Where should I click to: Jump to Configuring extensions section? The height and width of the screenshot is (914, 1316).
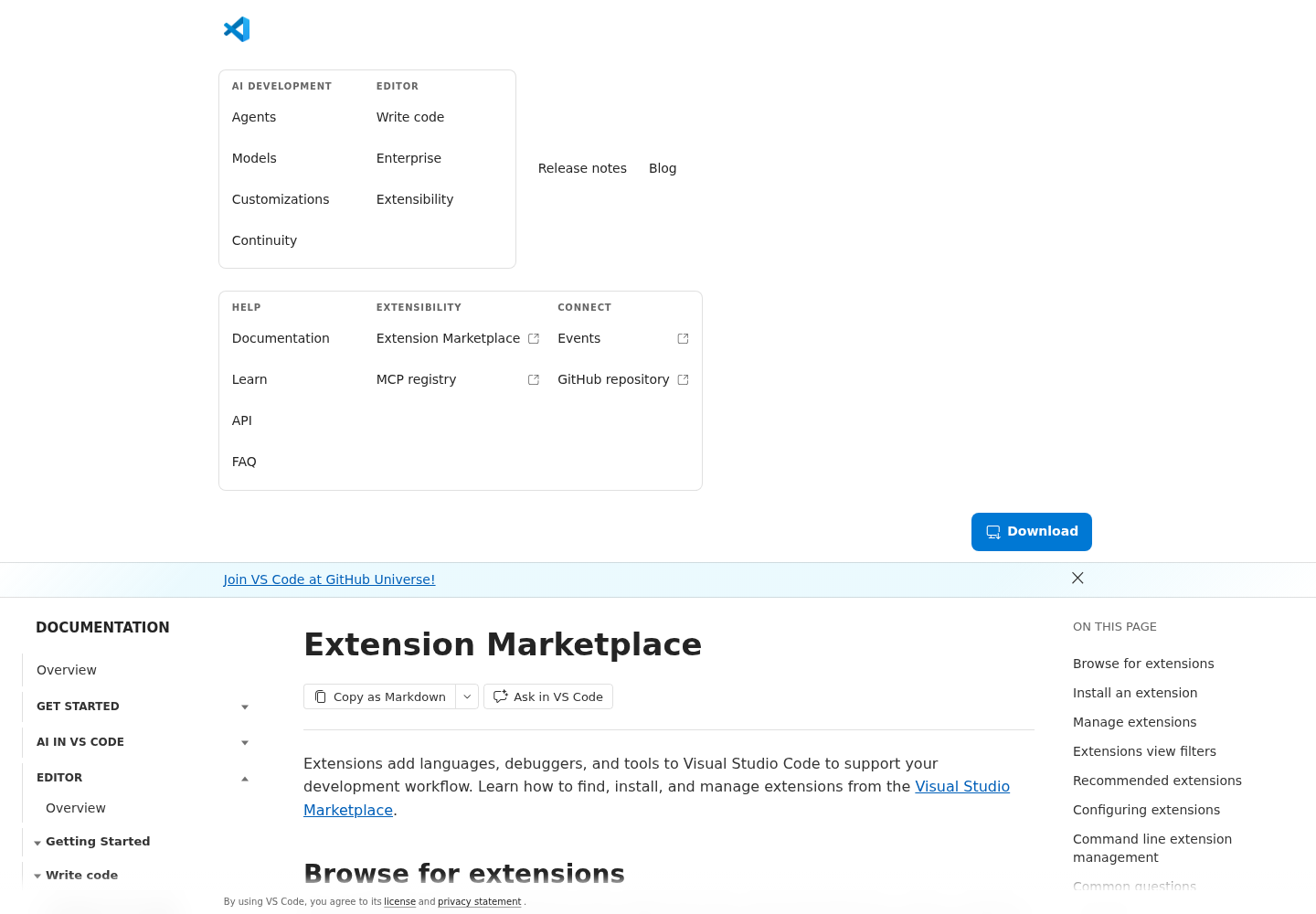click(1146, 810)
